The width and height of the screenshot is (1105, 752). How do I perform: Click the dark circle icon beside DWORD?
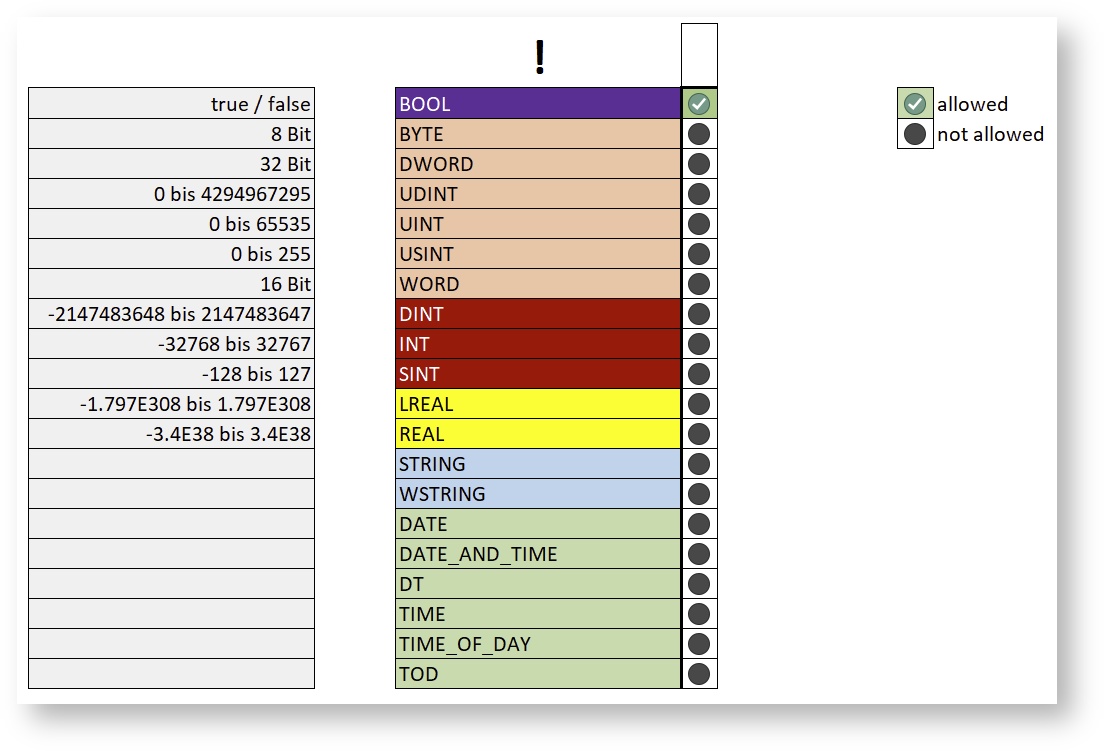pyautogui.click(x=699, y=164)
